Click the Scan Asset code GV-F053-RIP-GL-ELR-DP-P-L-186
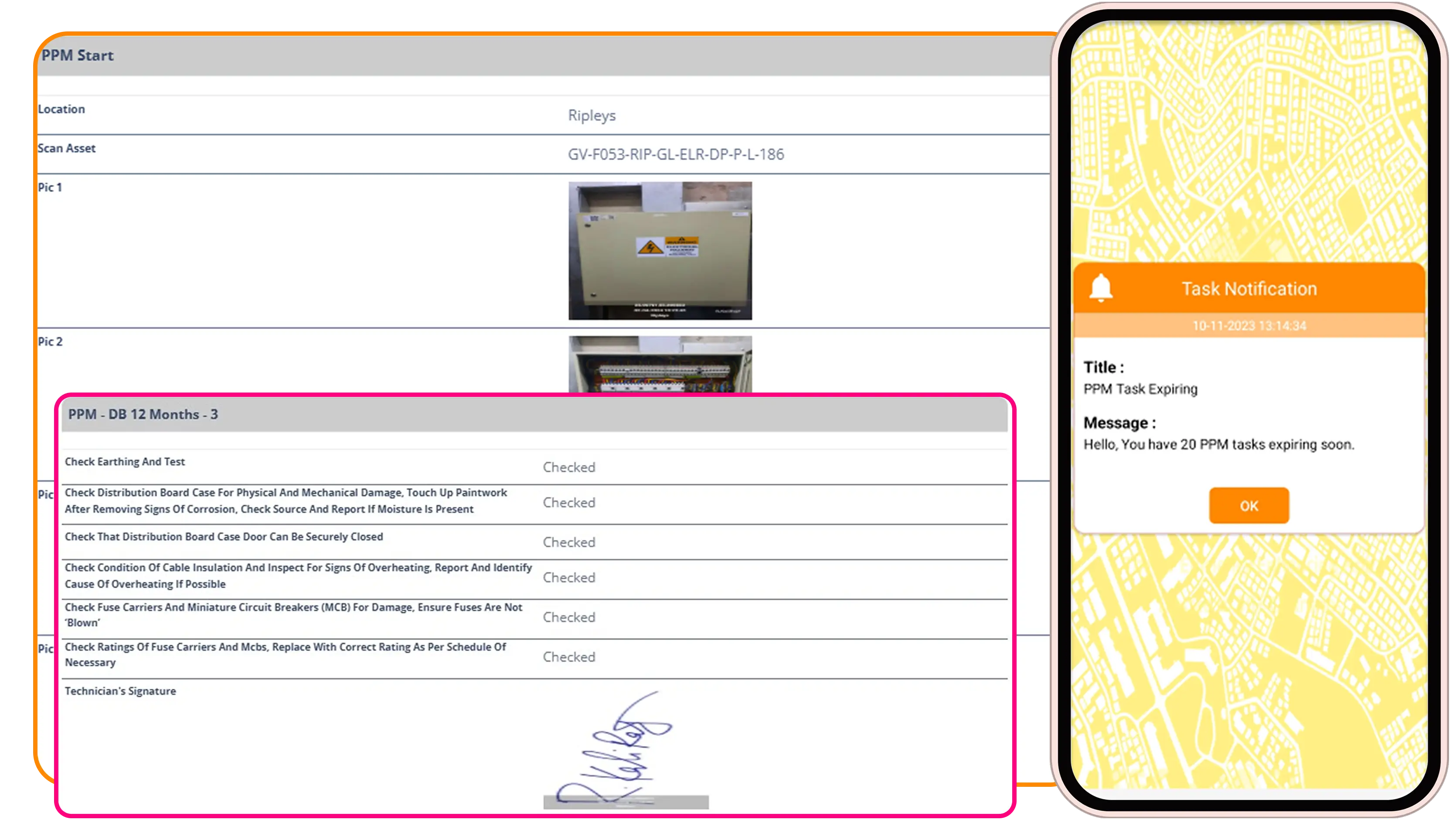Screen dimensions: 1456x820 pos(676,154)
